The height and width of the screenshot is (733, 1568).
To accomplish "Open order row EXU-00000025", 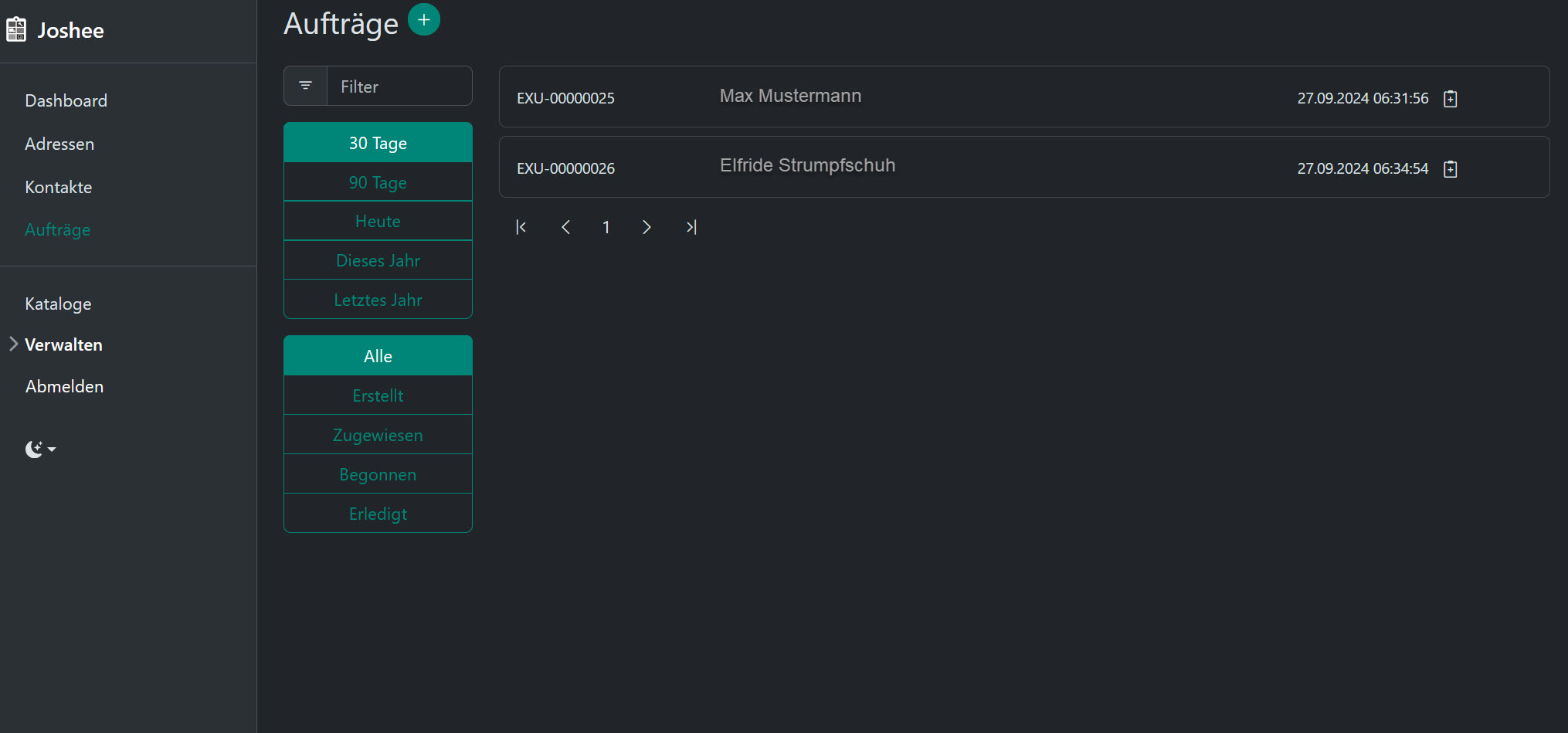I will [x=1024, y=97].
